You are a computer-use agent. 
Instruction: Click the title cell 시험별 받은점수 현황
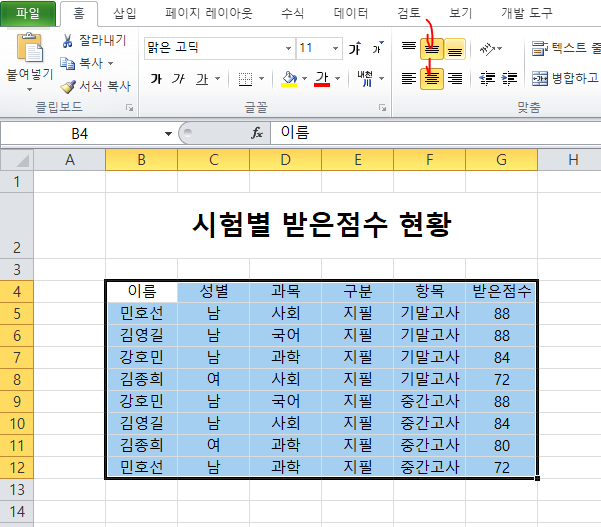coord(322,225)
